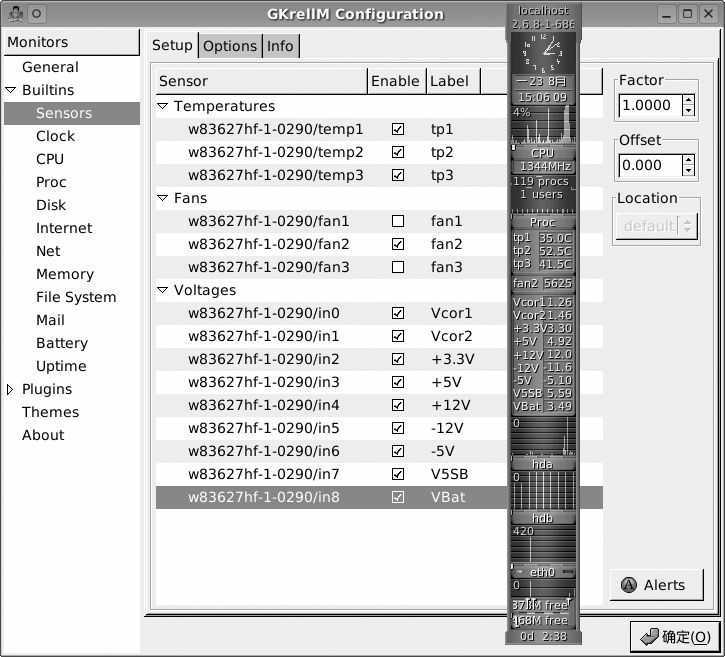Enable the fan3 sensor checkbox
Viewport: 725px width, 657px height.
tap(398, 267)
